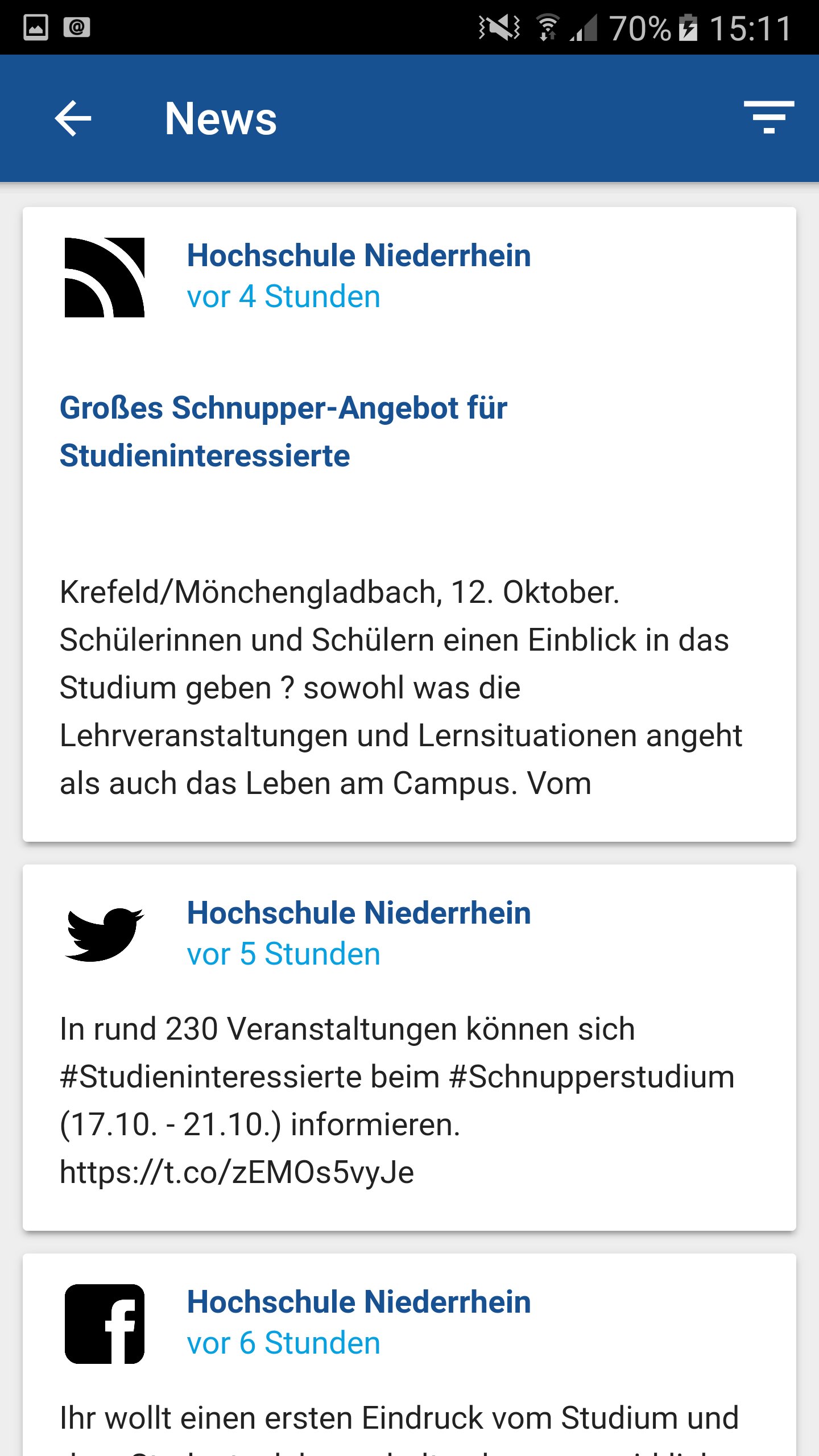Tap the Facebook logo icon
819x1456 pixels.
point(105,1323)
